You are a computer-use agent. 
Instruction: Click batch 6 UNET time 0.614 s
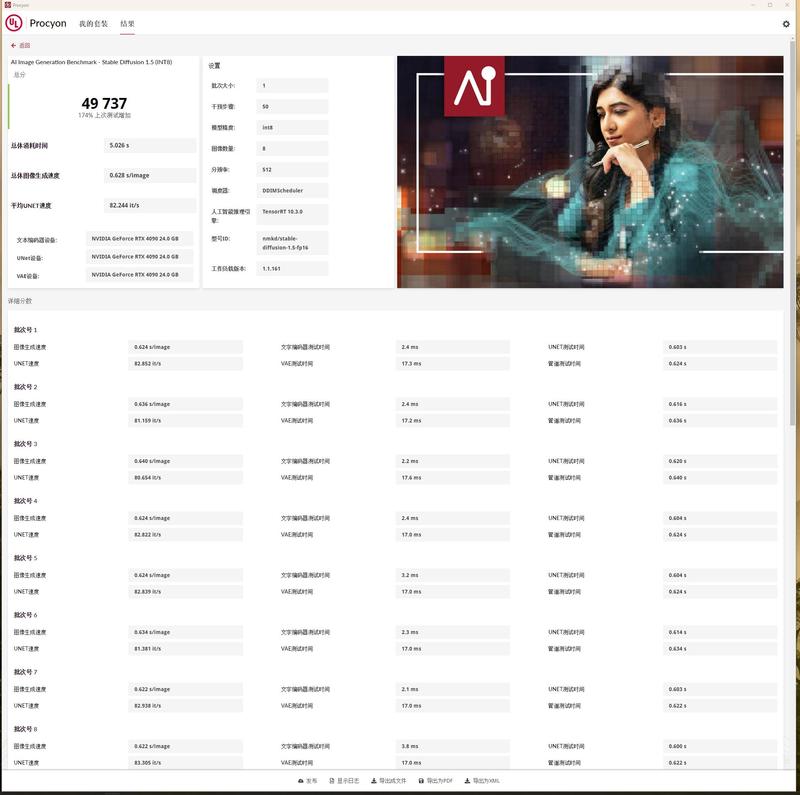click(719, 632)
